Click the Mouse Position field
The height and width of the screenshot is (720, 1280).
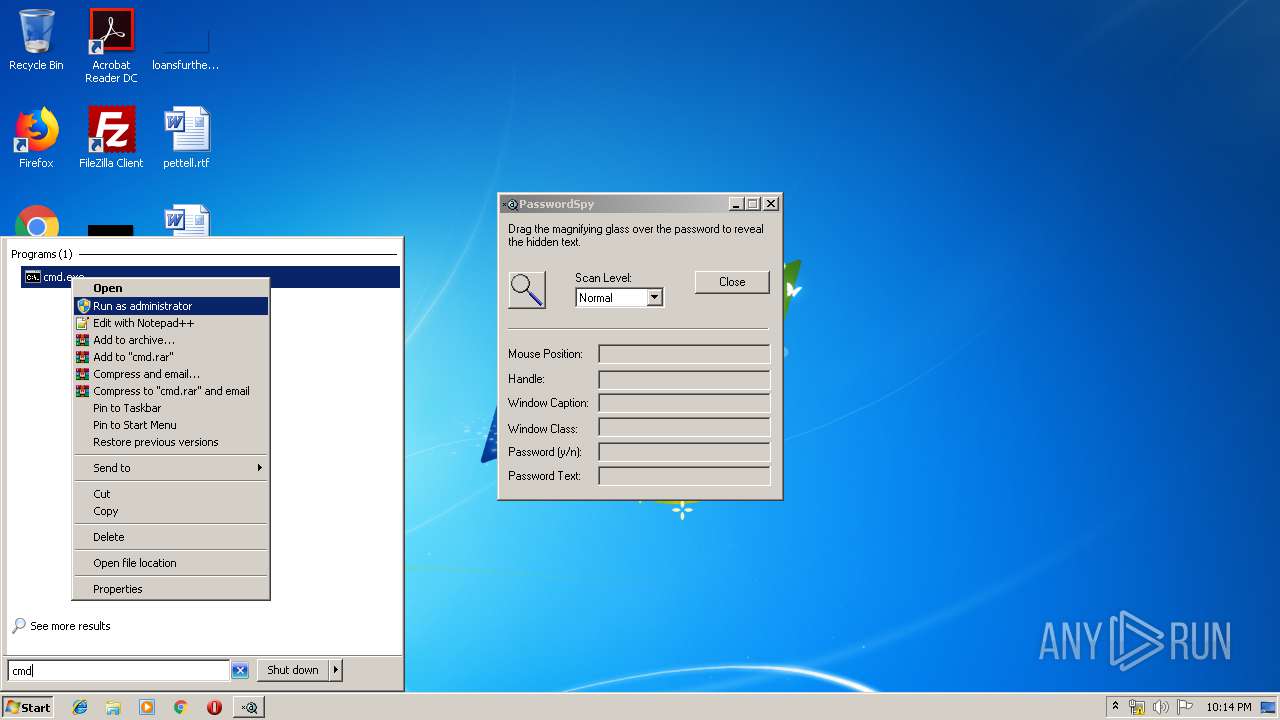pyautogui.click(x=684, y=354)
